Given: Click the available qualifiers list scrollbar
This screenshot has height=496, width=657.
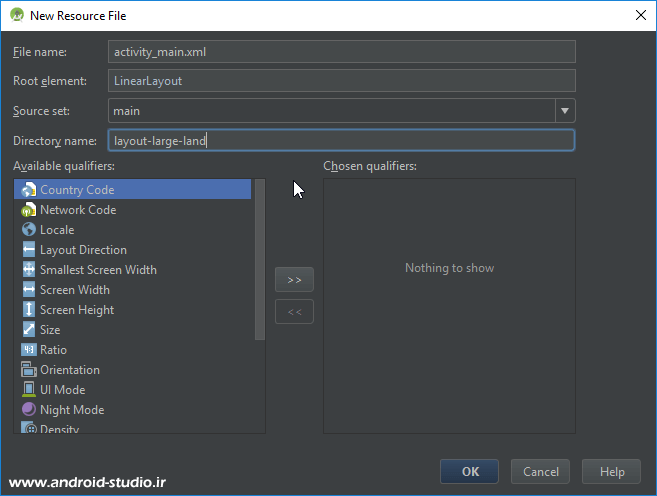Looking at the screenshot, I should 260,260.
